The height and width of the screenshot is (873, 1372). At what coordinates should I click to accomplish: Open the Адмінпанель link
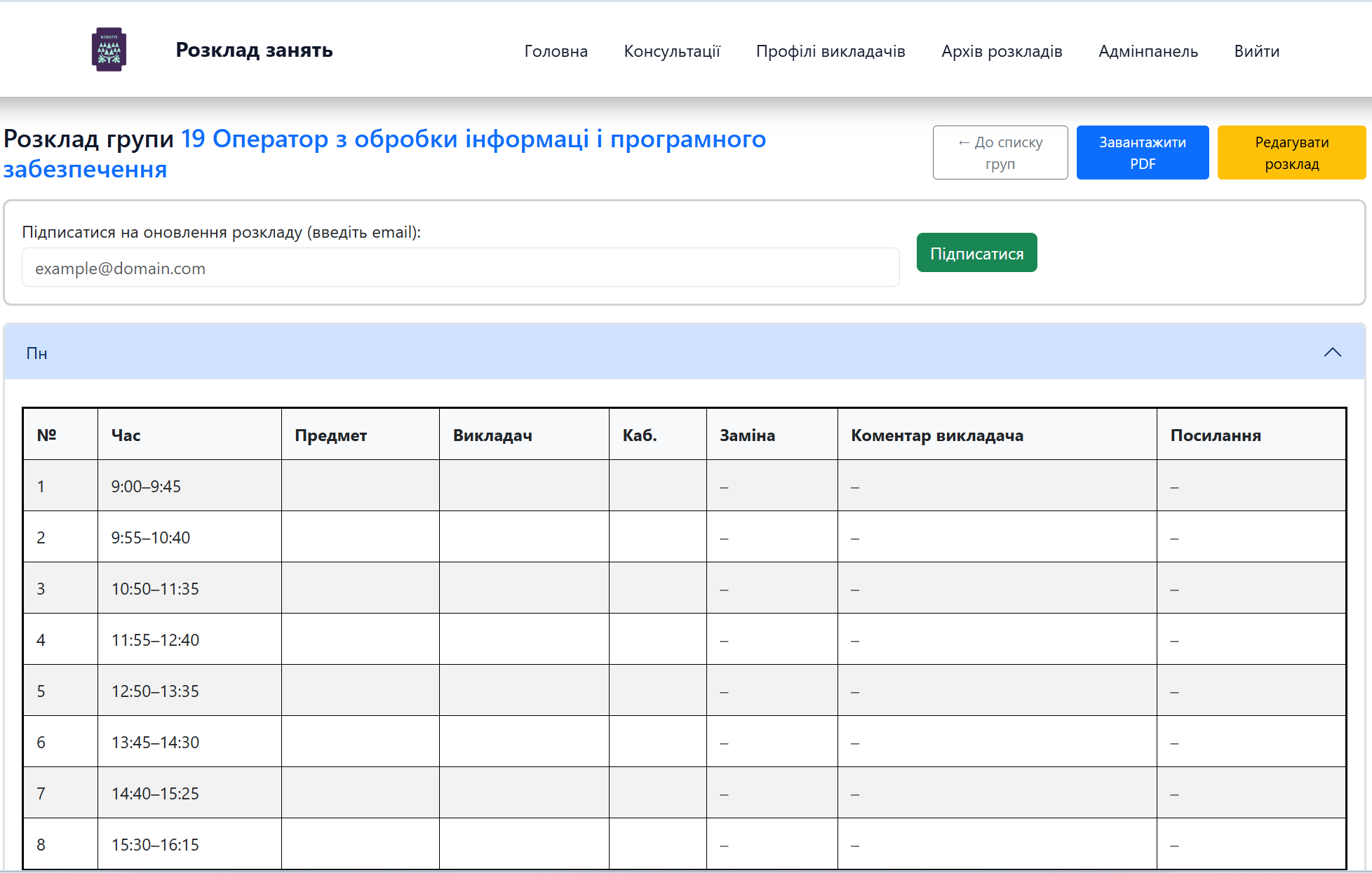(x=1148, y=51)
